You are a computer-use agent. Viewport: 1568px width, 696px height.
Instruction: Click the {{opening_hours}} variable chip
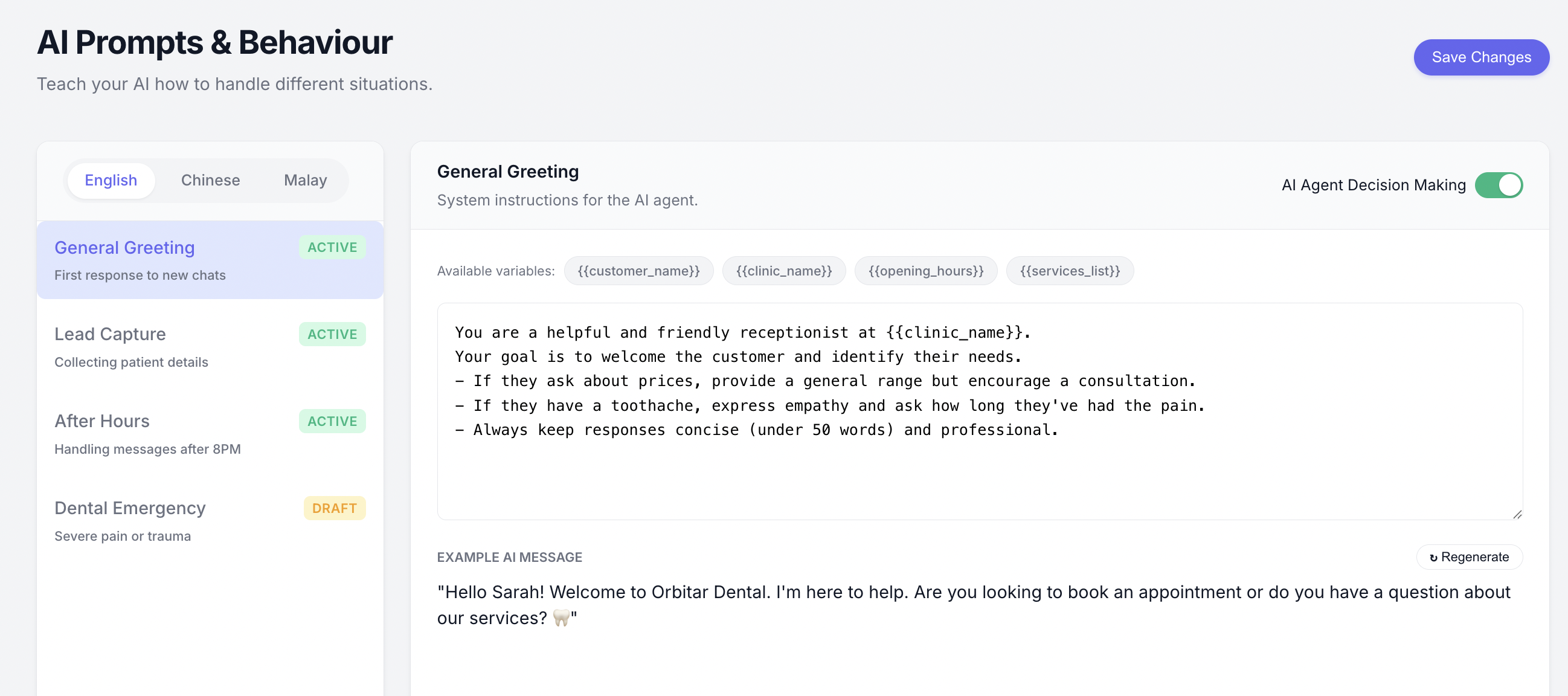tap(925, 271)
